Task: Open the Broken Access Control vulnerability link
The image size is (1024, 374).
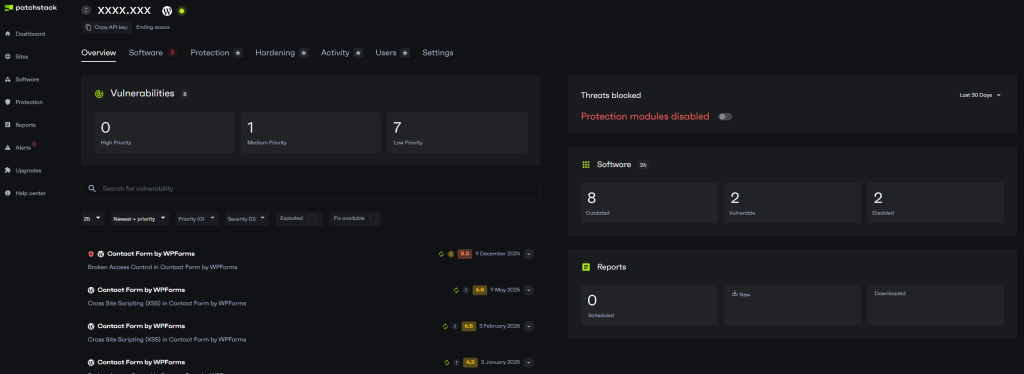Action: click(163, 267)
